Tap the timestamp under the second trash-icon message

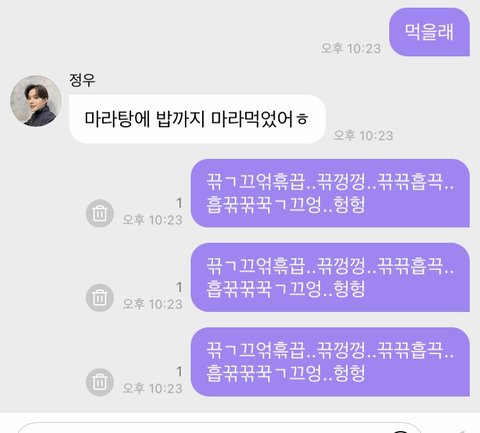(x=153, y=304)
